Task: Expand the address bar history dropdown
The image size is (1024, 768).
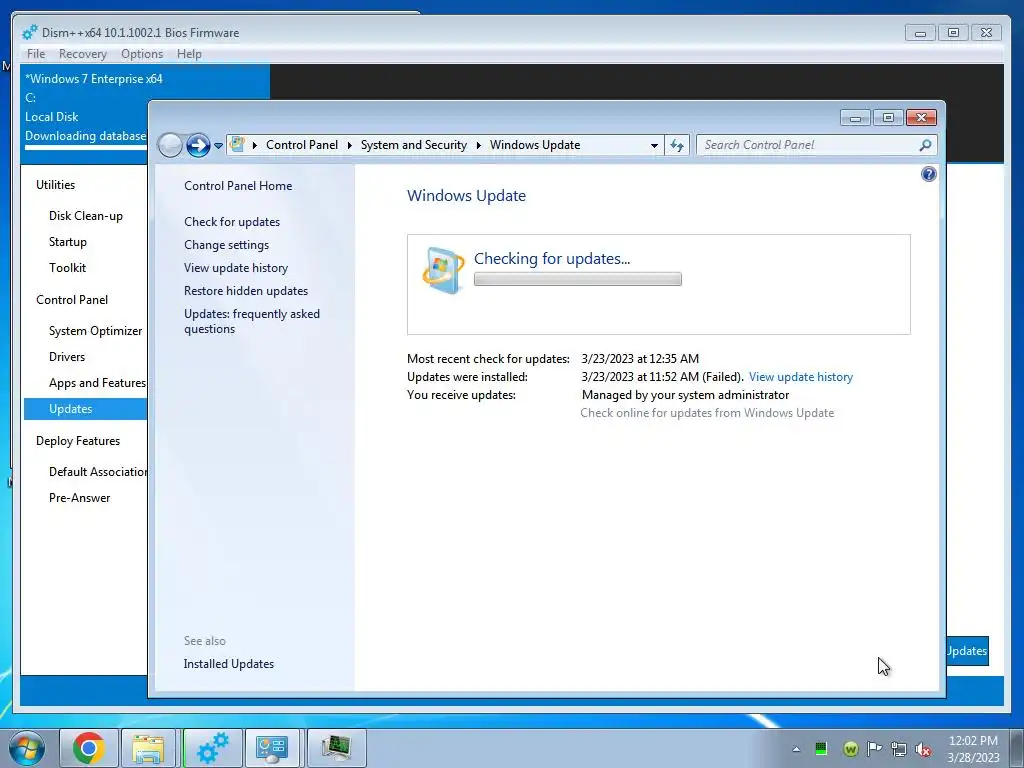Action: point(654,145)
